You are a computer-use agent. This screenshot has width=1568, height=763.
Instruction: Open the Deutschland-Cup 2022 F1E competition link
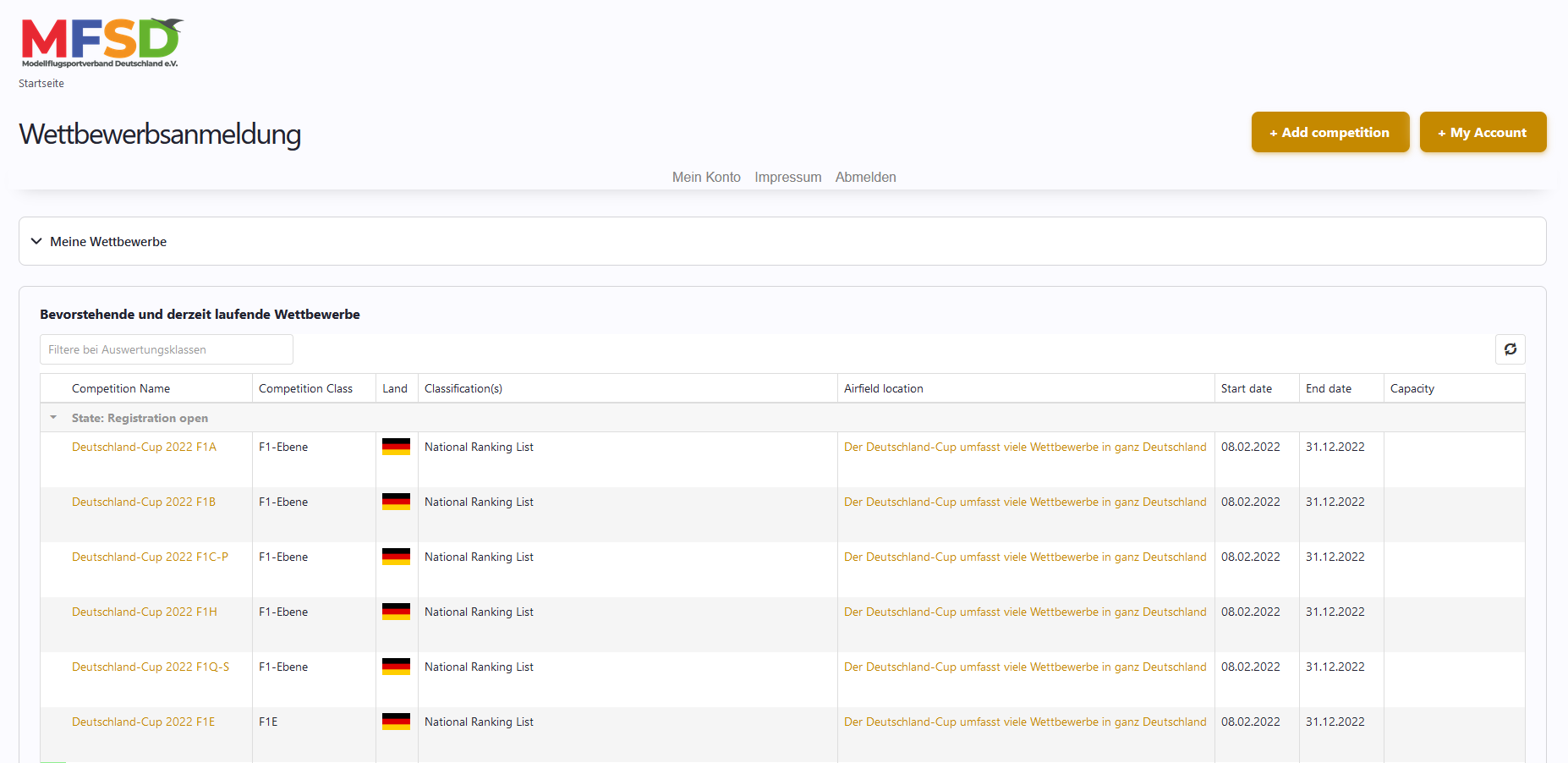click(144, 722)
